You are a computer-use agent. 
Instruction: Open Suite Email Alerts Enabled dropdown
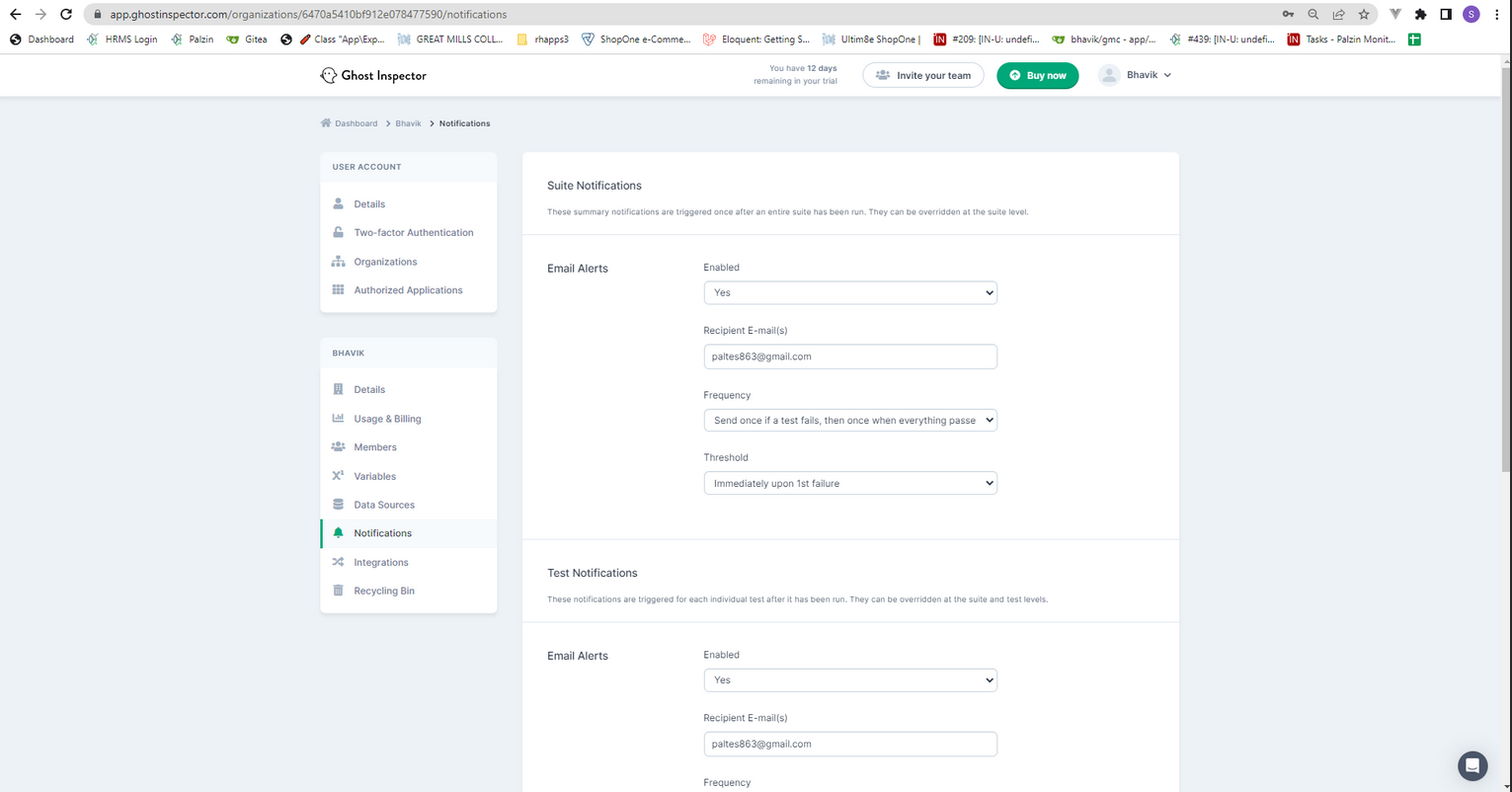point(850,292)
